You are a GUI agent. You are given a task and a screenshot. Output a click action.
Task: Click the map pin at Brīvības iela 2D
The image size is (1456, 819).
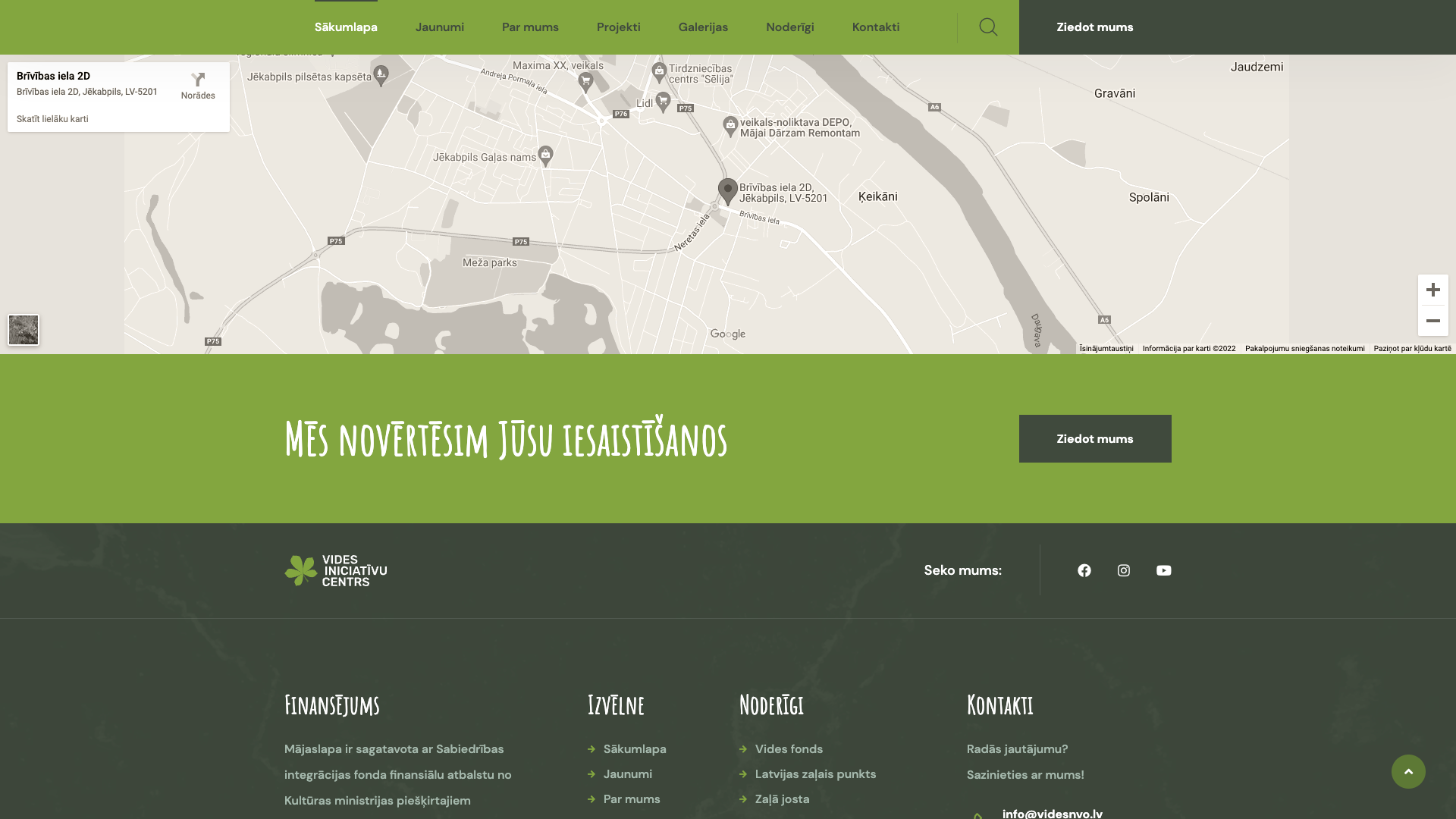727,190
